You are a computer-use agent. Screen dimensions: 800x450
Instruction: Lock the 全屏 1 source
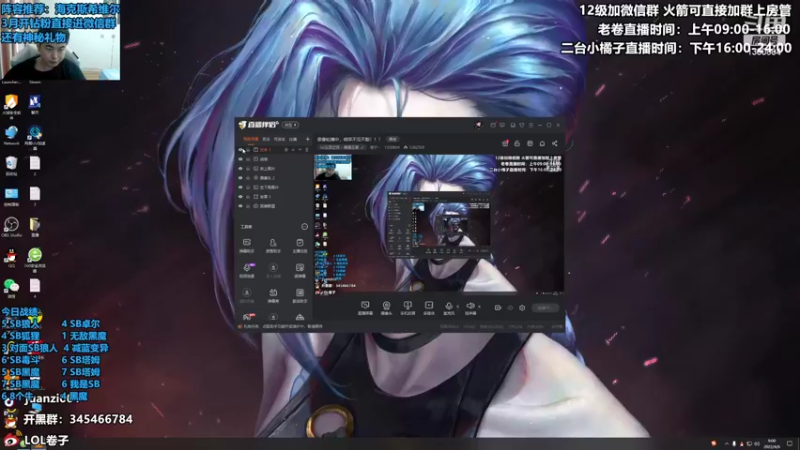[248, 196]
